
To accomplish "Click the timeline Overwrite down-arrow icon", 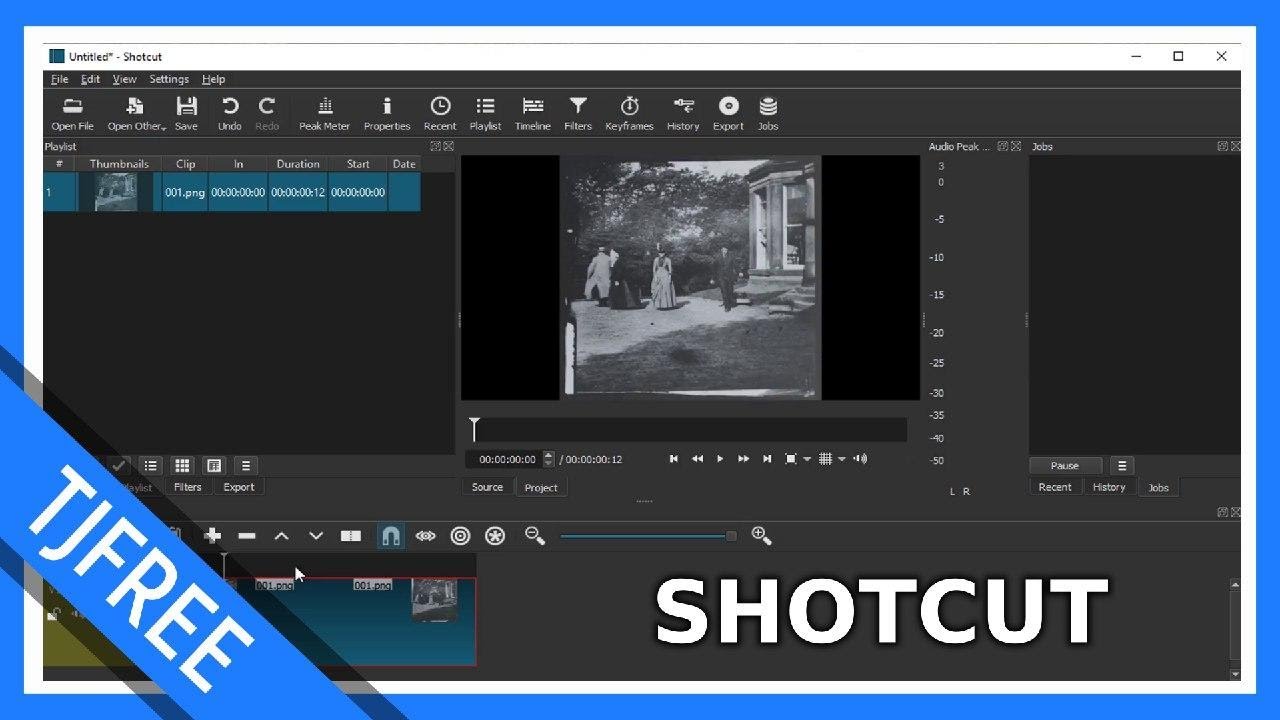I will [316, 536].
